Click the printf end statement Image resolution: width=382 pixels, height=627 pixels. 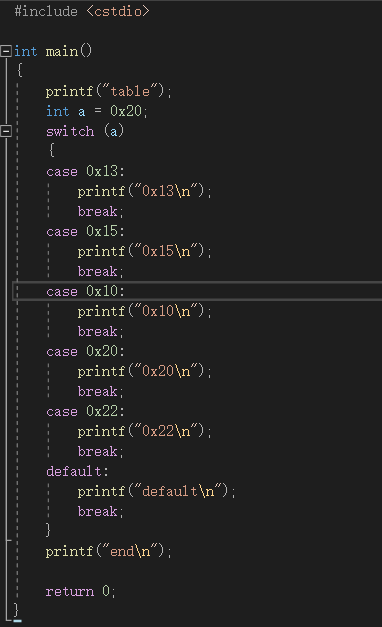pyautogui.click(x=109, y=551)
